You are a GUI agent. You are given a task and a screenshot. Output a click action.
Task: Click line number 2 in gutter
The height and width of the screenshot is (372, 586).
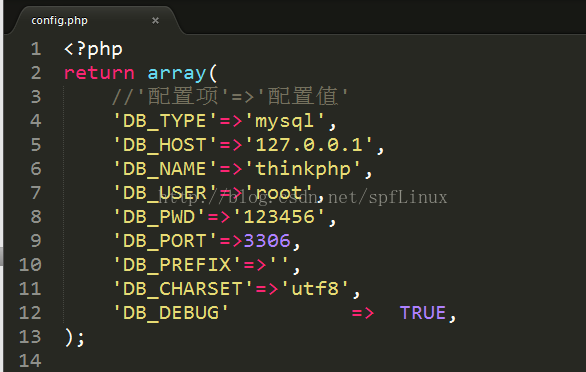tap(36, 73)
